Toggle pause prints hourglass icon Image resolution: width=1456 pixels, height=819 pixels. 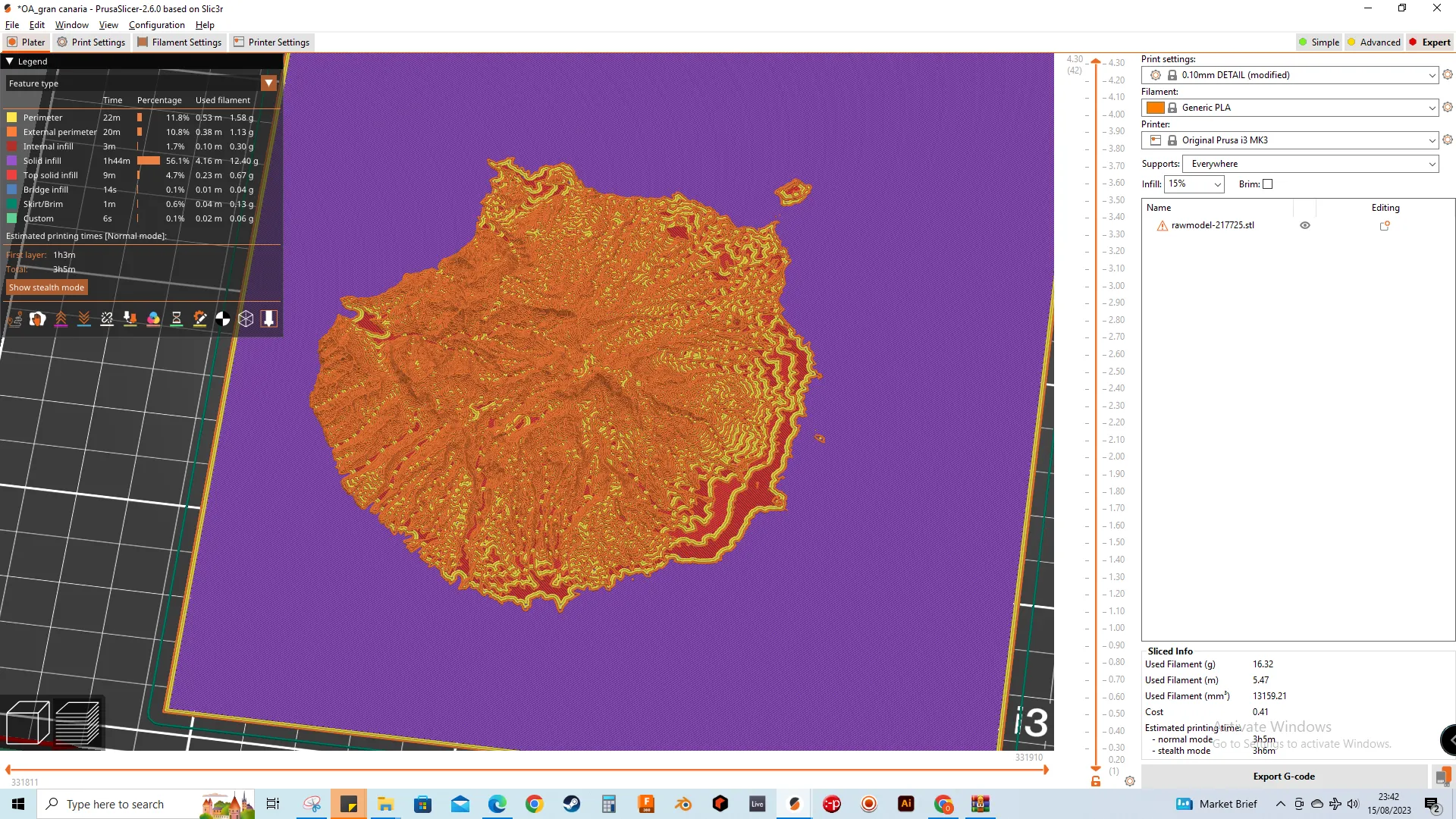point(177,319)
